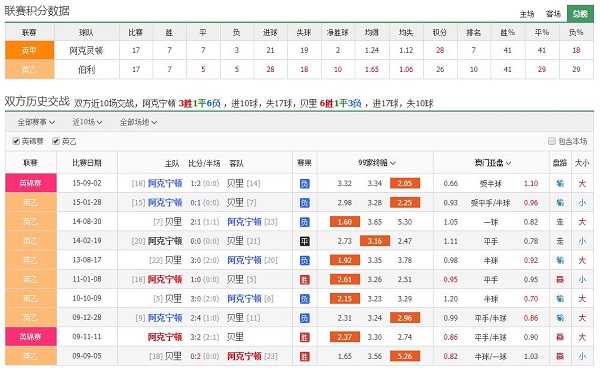Click the highlighted 2.96 odds cell
The height and width of the screenshot is (368, 600).
[x=405, y=318]
